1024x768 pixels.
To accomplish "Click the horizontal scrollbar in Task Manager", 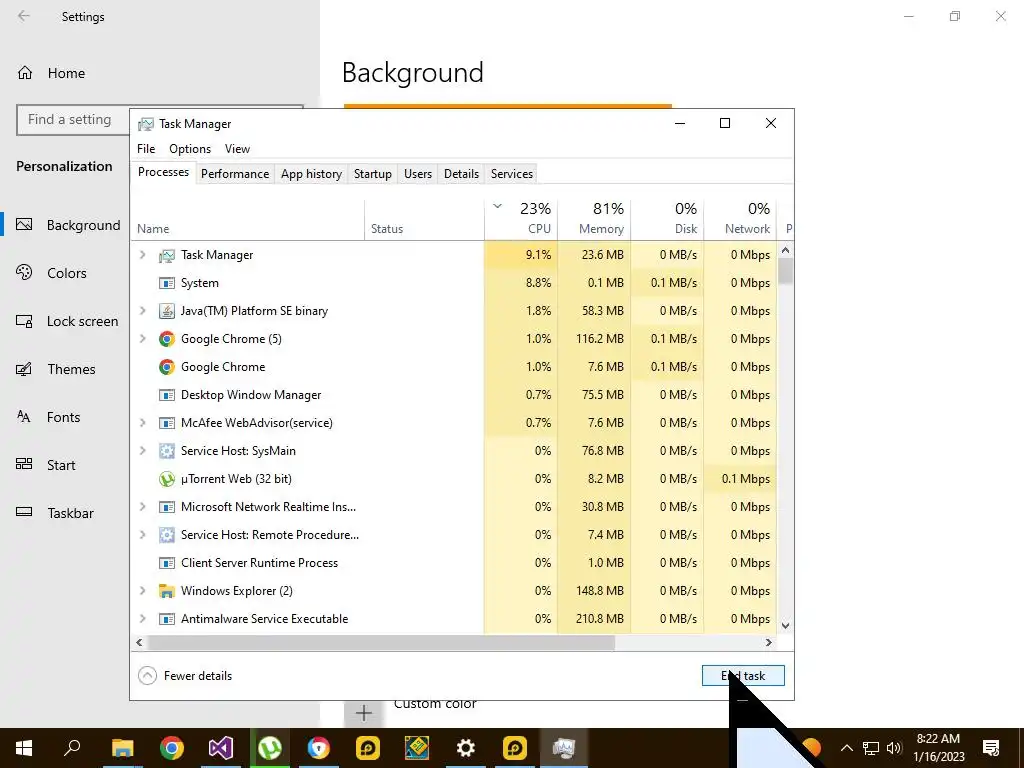I will pyautogui.click(x=381, y=643).
